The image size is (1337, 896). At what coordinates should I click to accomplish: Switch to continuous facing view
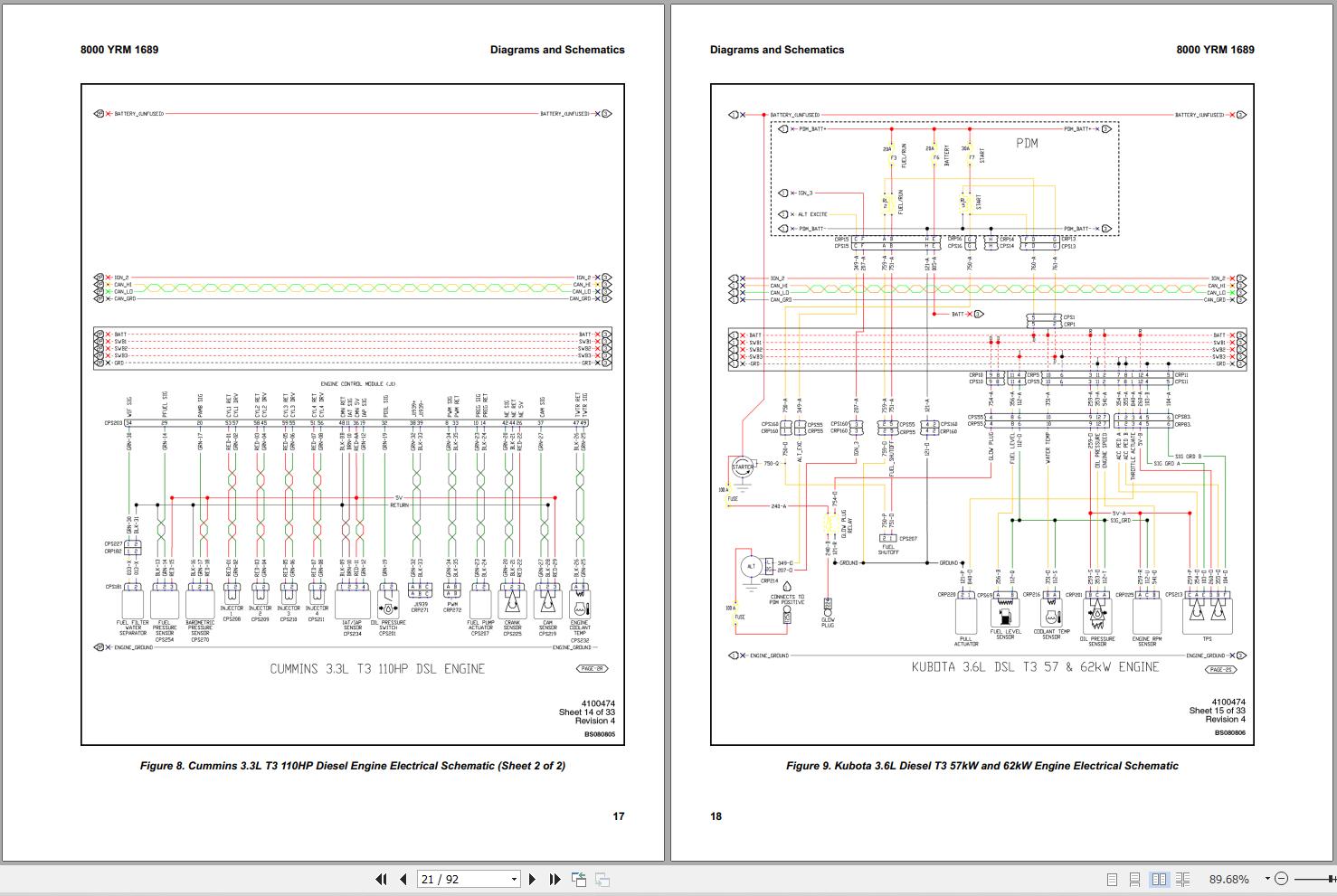1183,879
